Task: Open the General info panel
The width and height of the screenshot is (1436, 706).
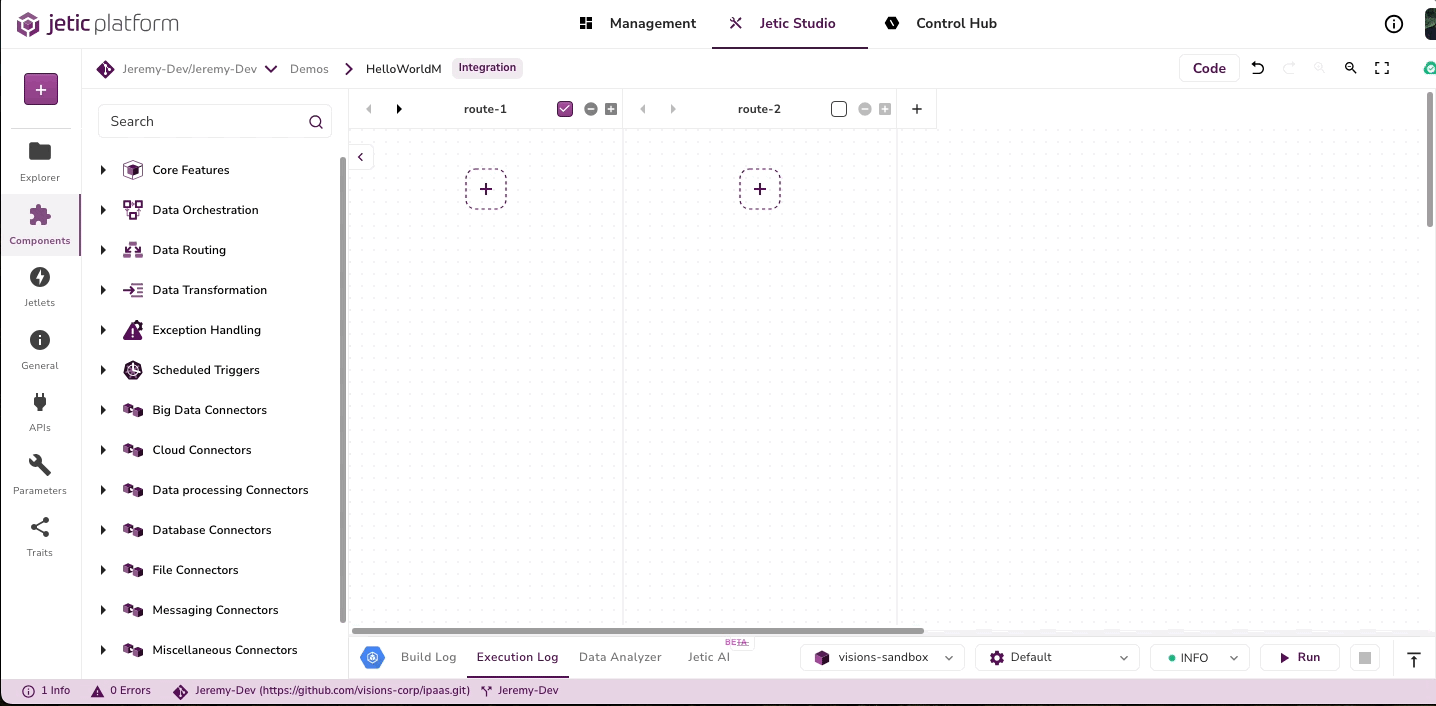Action: (40, 349)
